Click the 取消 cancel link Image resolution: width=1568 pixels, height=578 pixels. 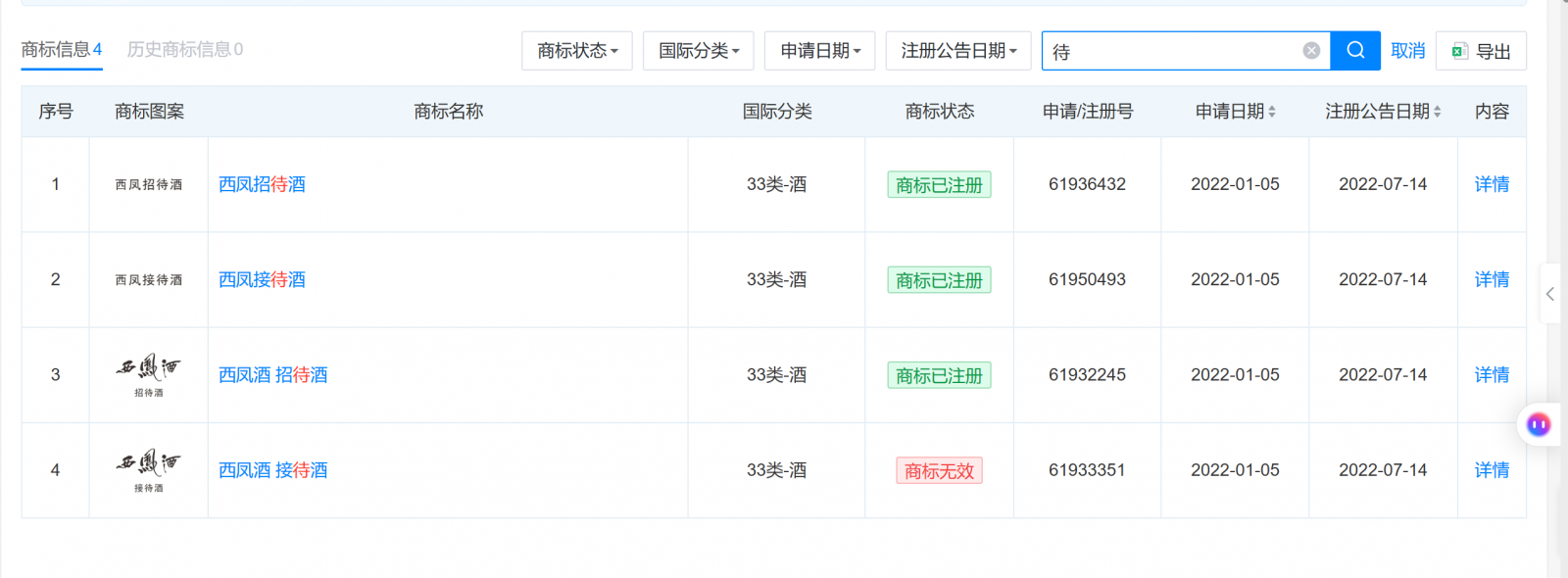1408,51
